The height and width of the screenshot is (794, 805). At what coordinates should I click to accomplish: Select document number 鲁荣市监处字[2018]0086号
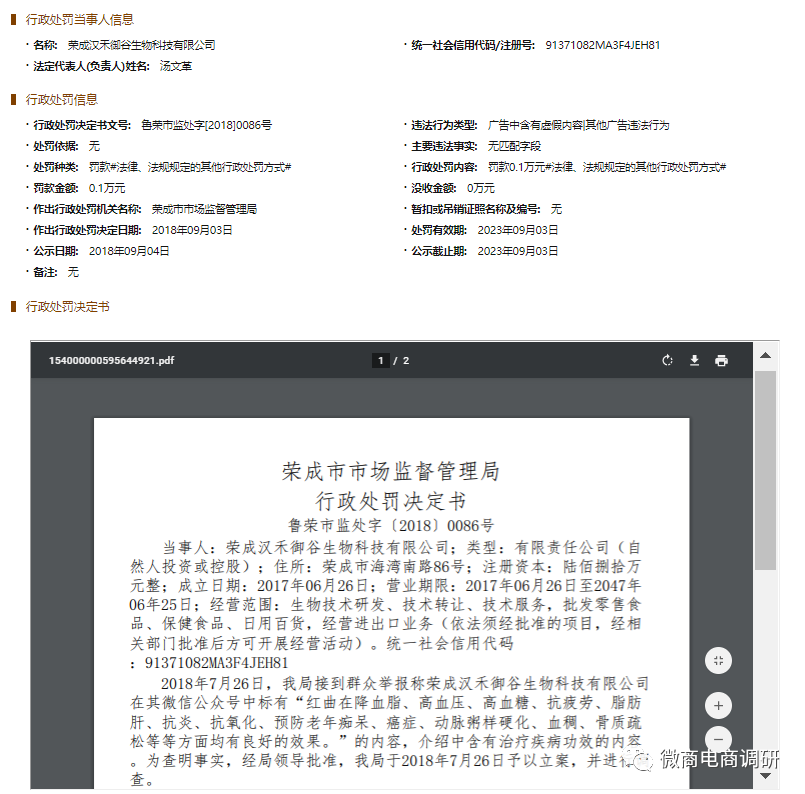coord(206,125)
